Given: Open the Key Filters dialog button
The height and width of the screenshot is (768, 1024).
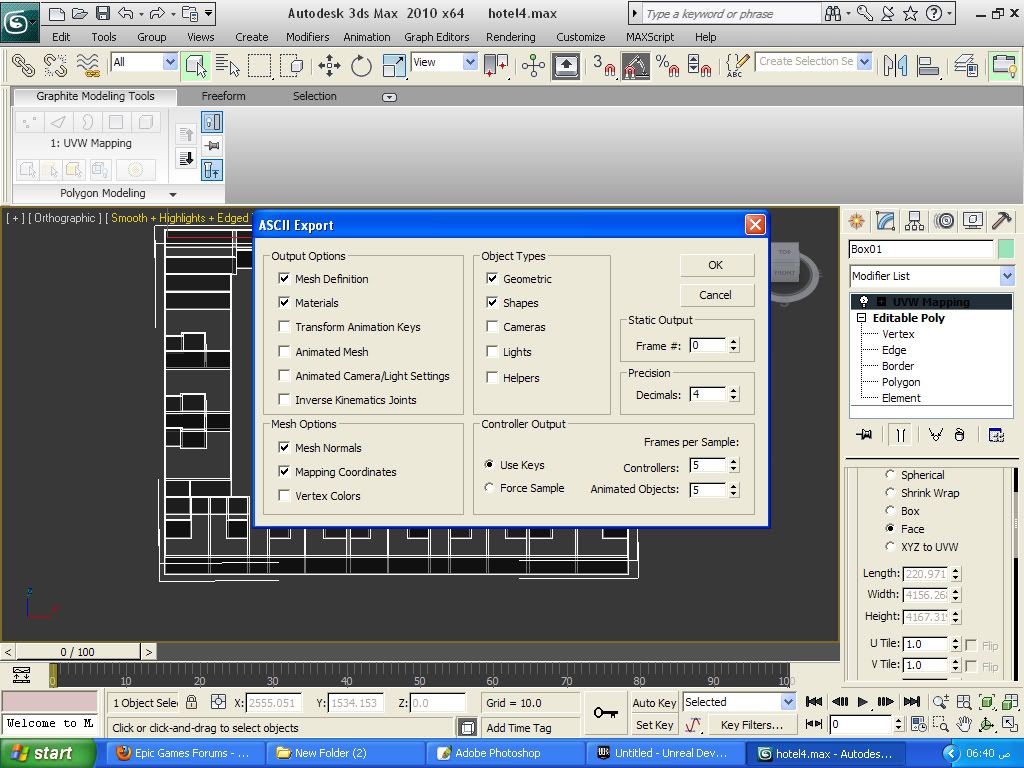Looking at the screenshot, I should (x=751, y=725).
